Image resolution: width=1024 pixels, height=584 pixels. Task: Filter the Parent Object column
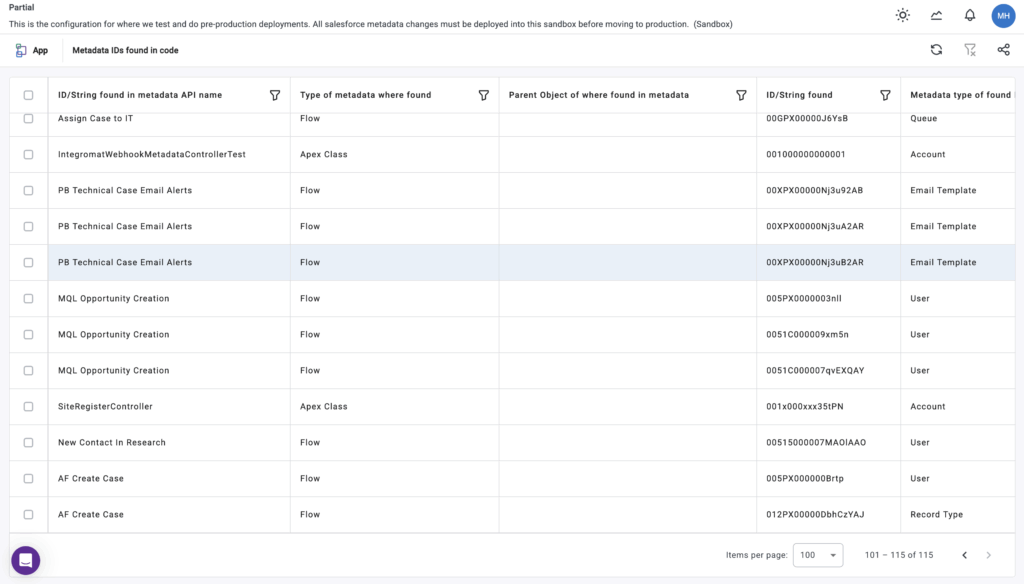(x=741, y=95)
